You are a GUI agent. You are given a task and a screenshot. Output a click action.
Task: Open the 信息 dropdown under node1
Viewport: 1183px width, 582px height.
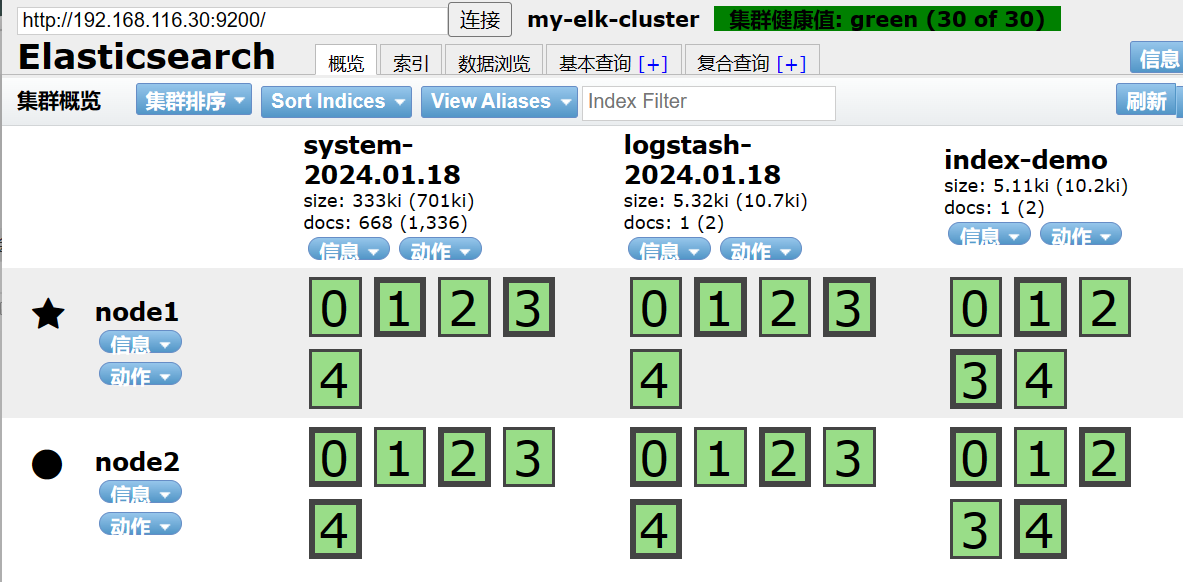click(140, 343)
